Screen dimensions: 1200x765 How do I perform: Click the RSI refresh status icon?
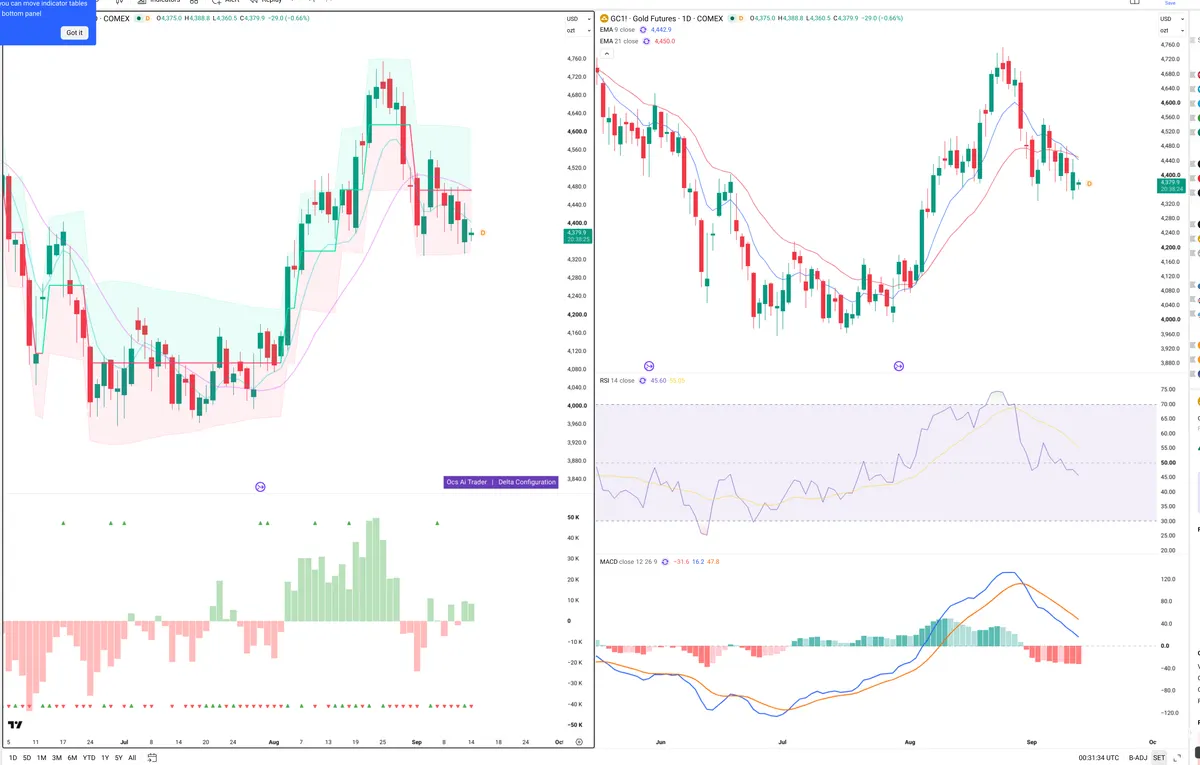click(x=643, y=381)
